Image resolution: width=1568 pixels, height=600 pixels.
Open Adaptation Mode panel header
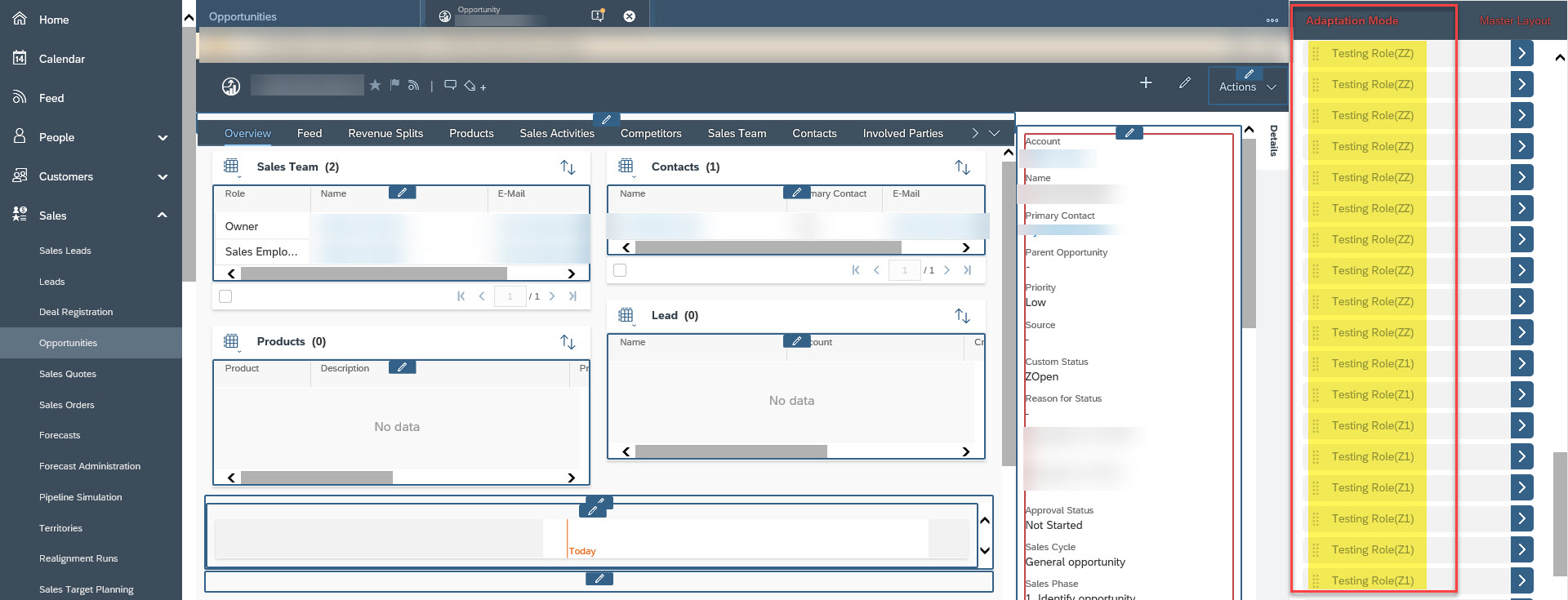coord(1352,20)
